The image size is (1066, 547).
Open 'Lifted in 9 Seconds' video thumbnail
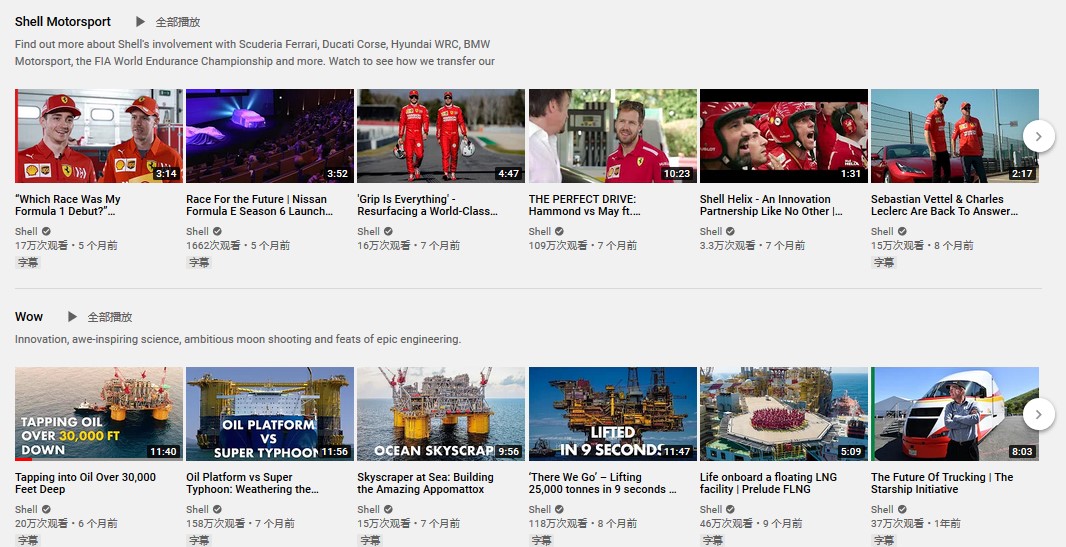coord(613,414)
